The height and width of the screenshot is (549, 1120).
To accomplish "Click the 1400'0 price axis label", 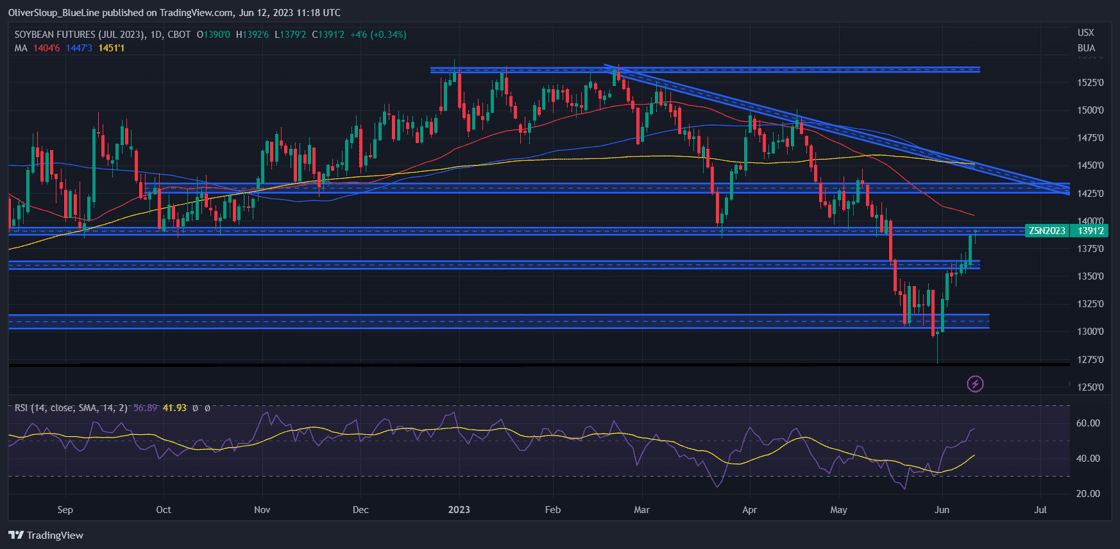I will click(1091, 221).
